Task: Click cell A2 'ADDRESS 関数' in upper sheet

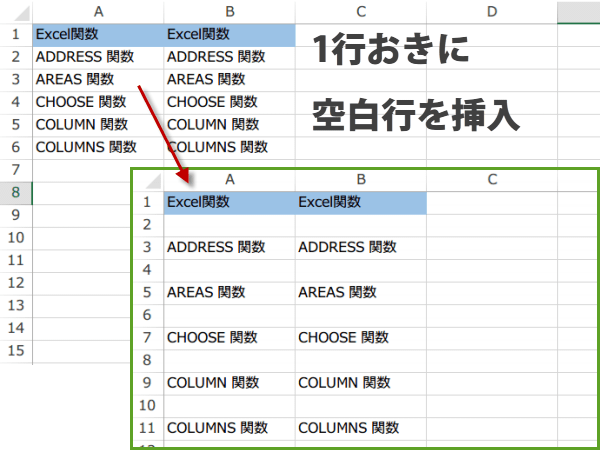Action: (98, 58)
